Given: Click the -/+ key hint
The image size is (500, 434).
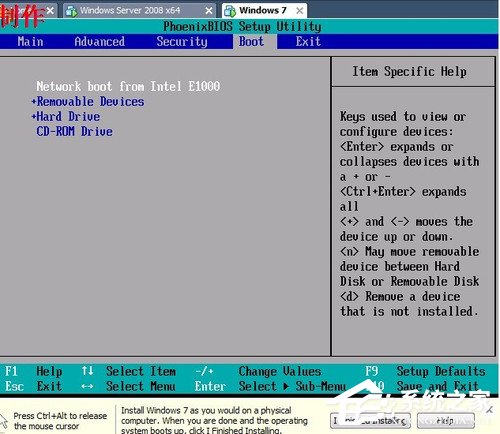Looking at the screenshot, I should [204, 371].
